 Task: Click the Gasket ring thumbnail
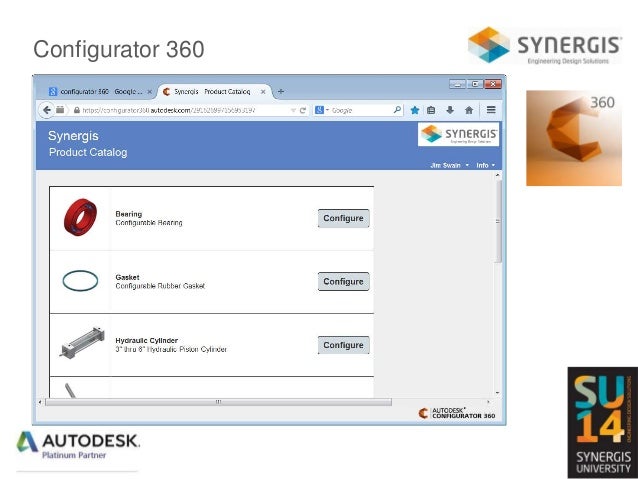(80, 281)
